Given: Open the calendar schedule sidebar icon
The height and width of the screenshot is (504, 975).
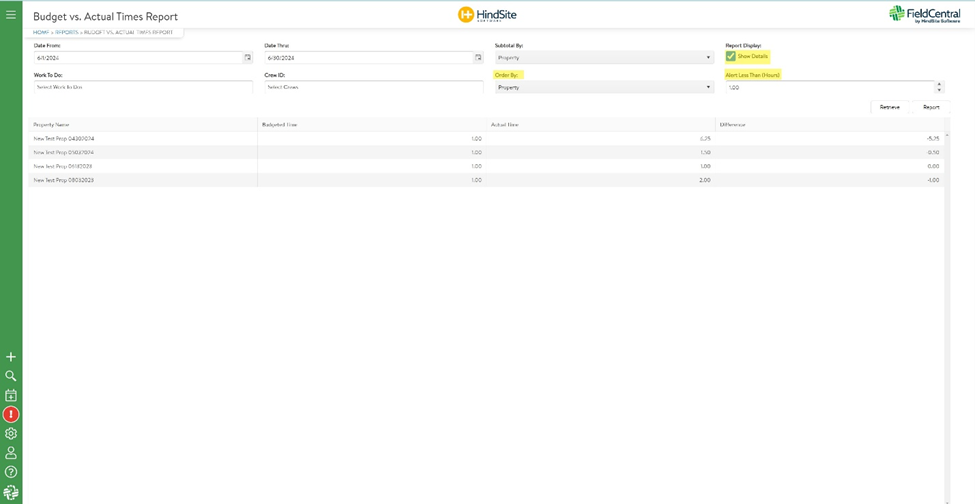Looking at the screenshot, I should [11, 395].
